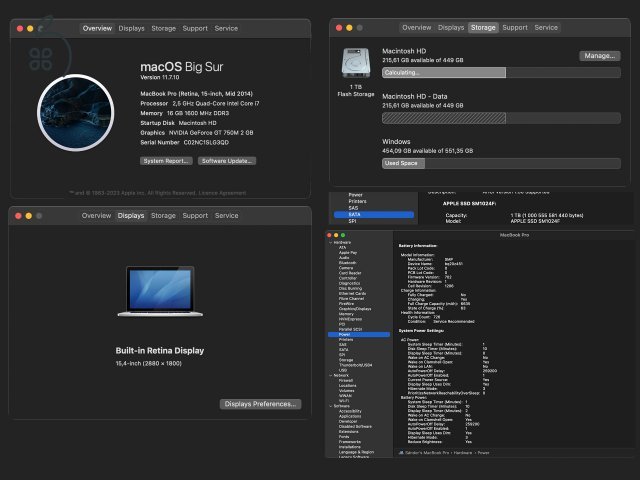Viewport: 640px width, 480px height.
Task: Select FireWire in the sidebar
Action: [346, 304]
